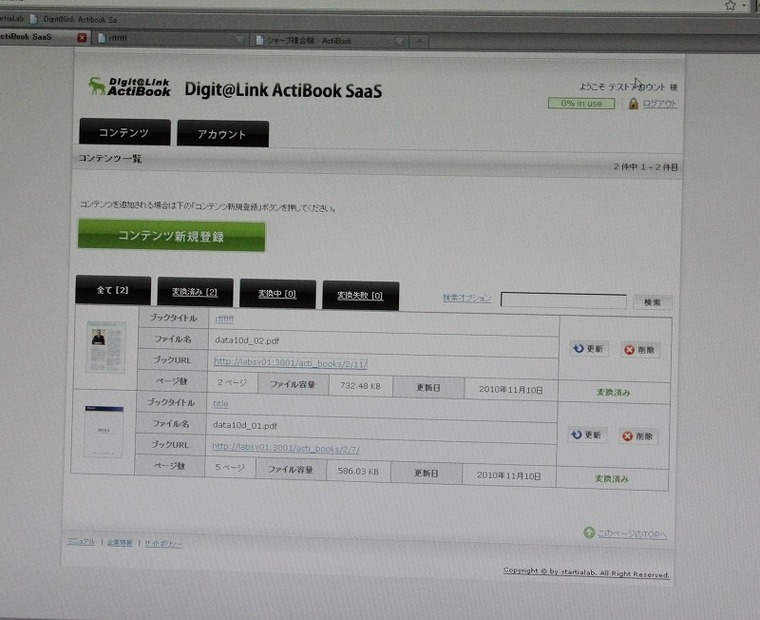Click the 0% in use usage bar
Screen dimensions: 760x620
click(x=581, y=103)
